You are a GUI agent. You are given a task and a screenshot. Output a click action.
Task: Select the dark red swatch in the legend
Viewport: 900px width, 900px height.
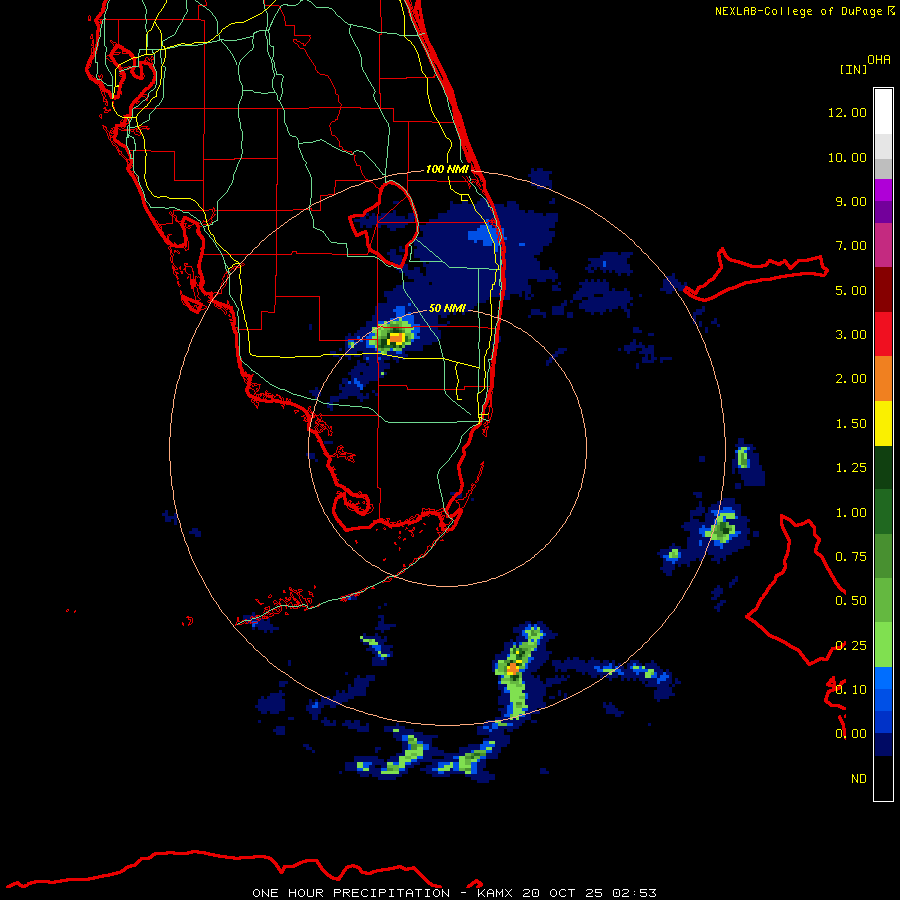click(883, 290)
